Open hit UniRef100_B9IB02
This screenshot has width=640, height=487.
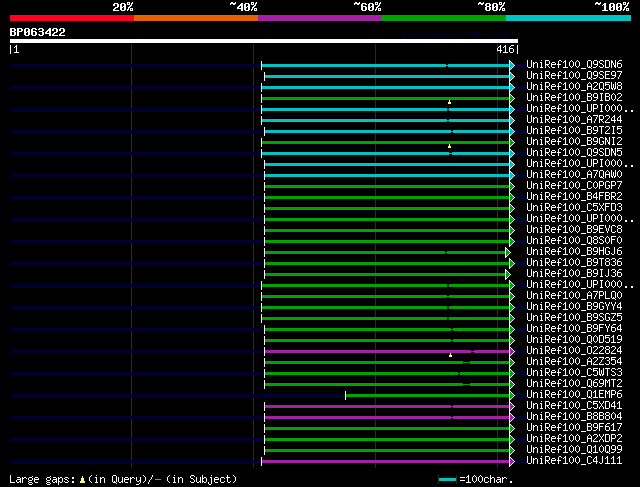(574, 98)
